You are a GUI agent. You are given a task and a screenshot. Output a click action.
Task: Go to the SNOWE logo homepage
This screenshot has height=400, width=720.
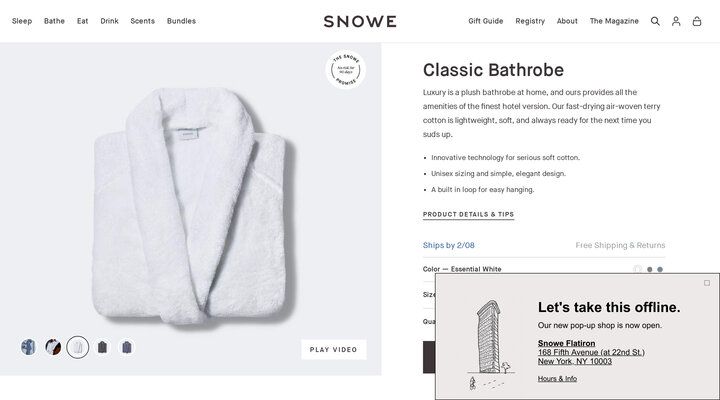click(x=360, y=21)
